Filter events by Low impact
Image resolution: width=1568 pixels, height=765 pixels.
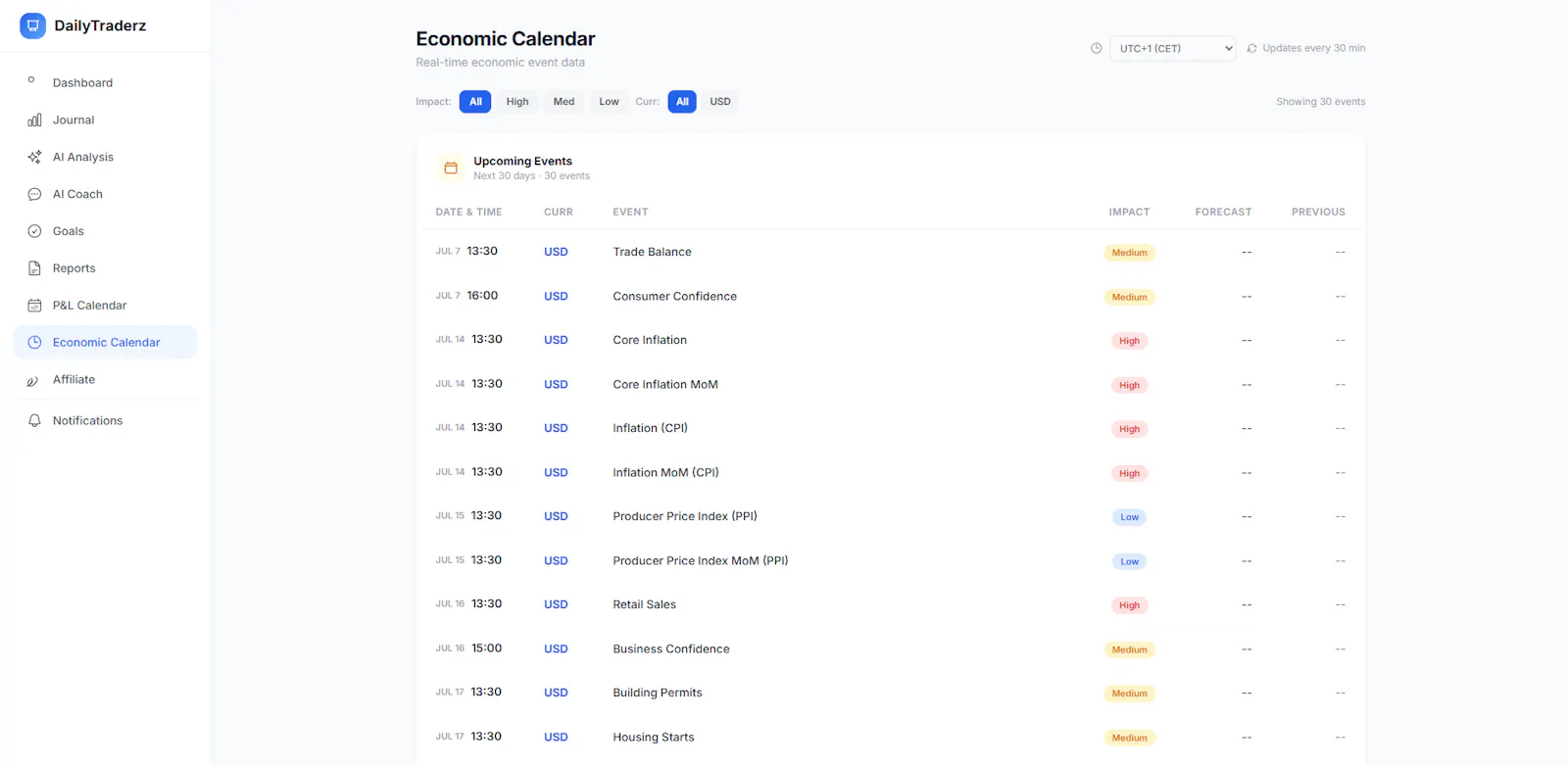[x=609, y=102]
